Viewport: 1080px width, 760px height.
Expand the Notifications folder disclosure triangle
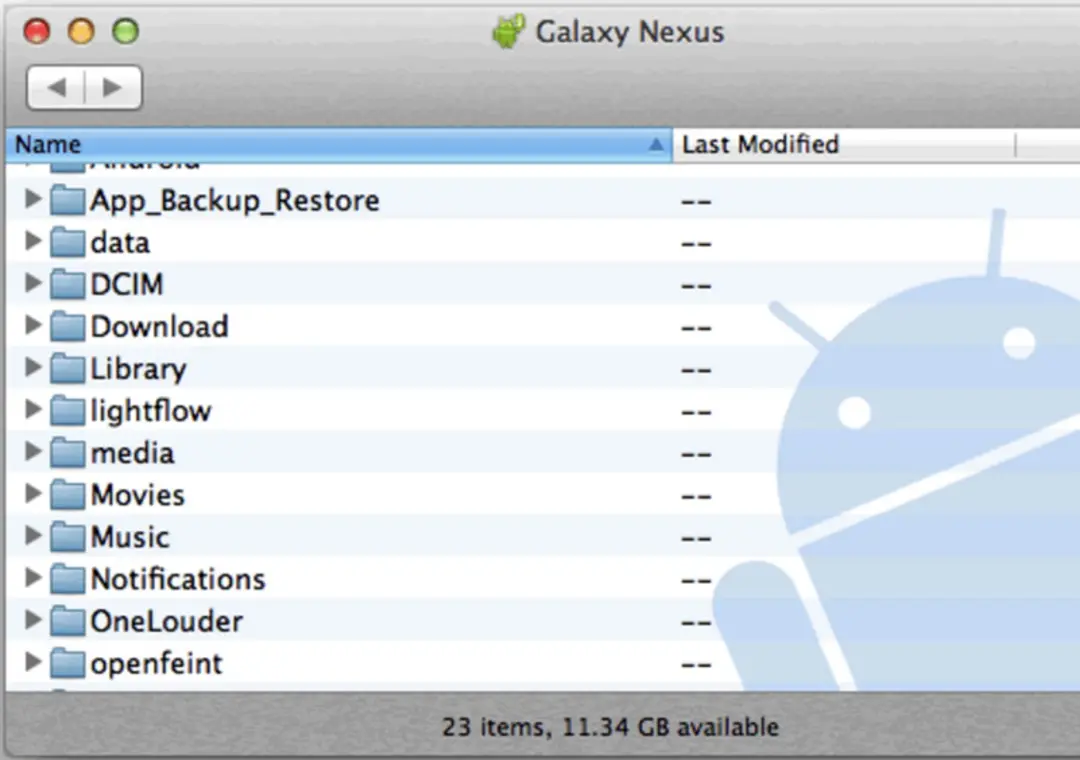click(32, 577)
